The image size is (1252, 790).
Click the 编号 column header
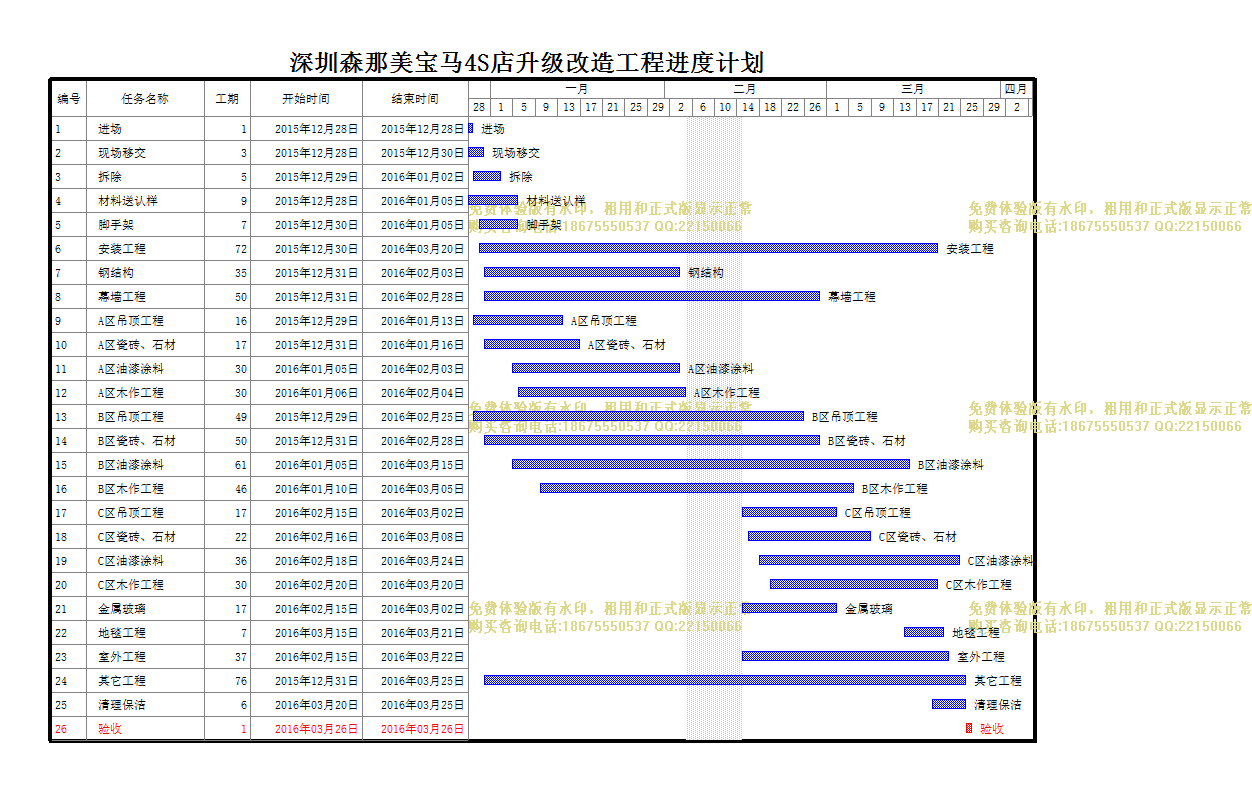69,99
